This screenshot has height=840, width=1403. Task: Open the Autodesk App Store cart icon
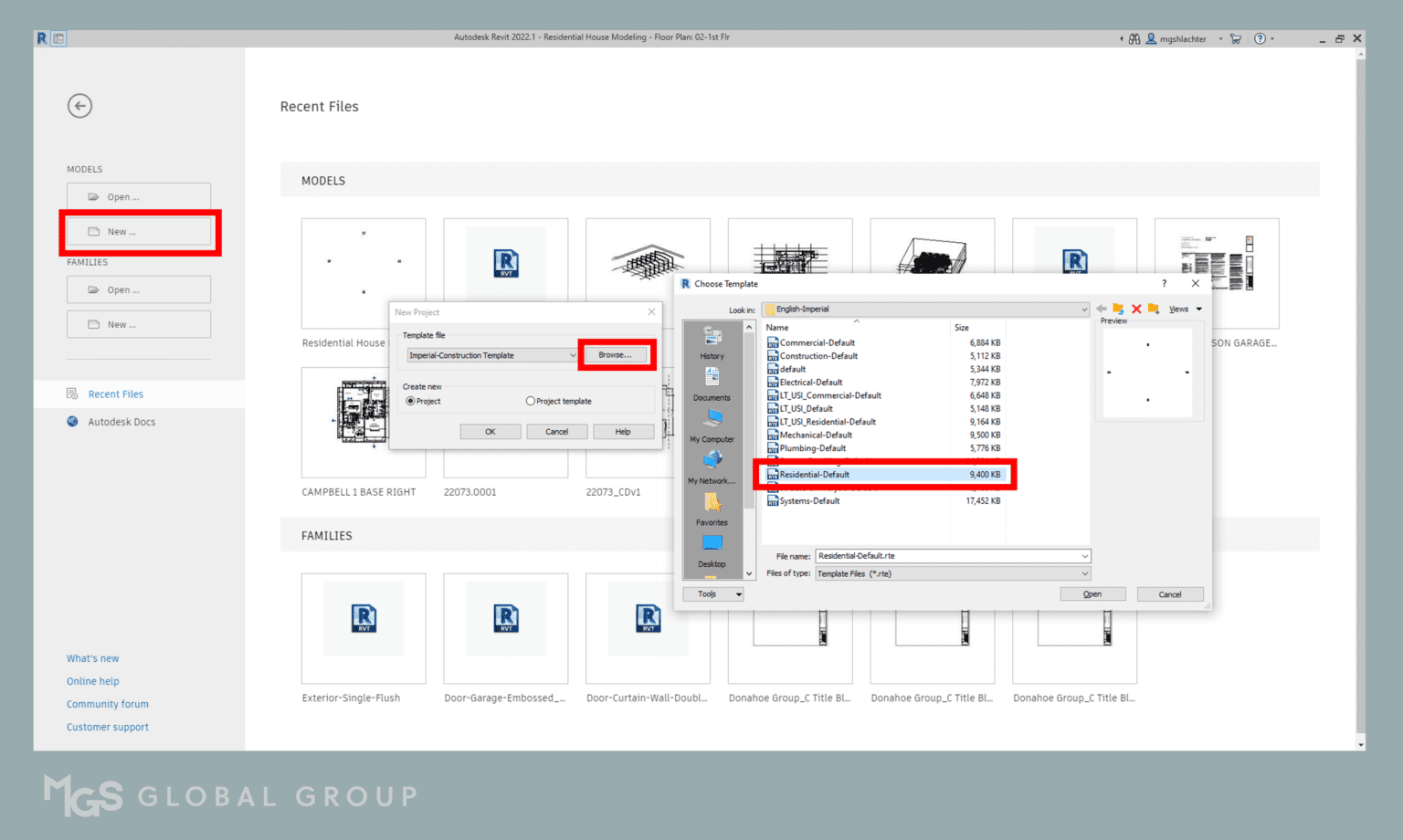(1235, 38)
